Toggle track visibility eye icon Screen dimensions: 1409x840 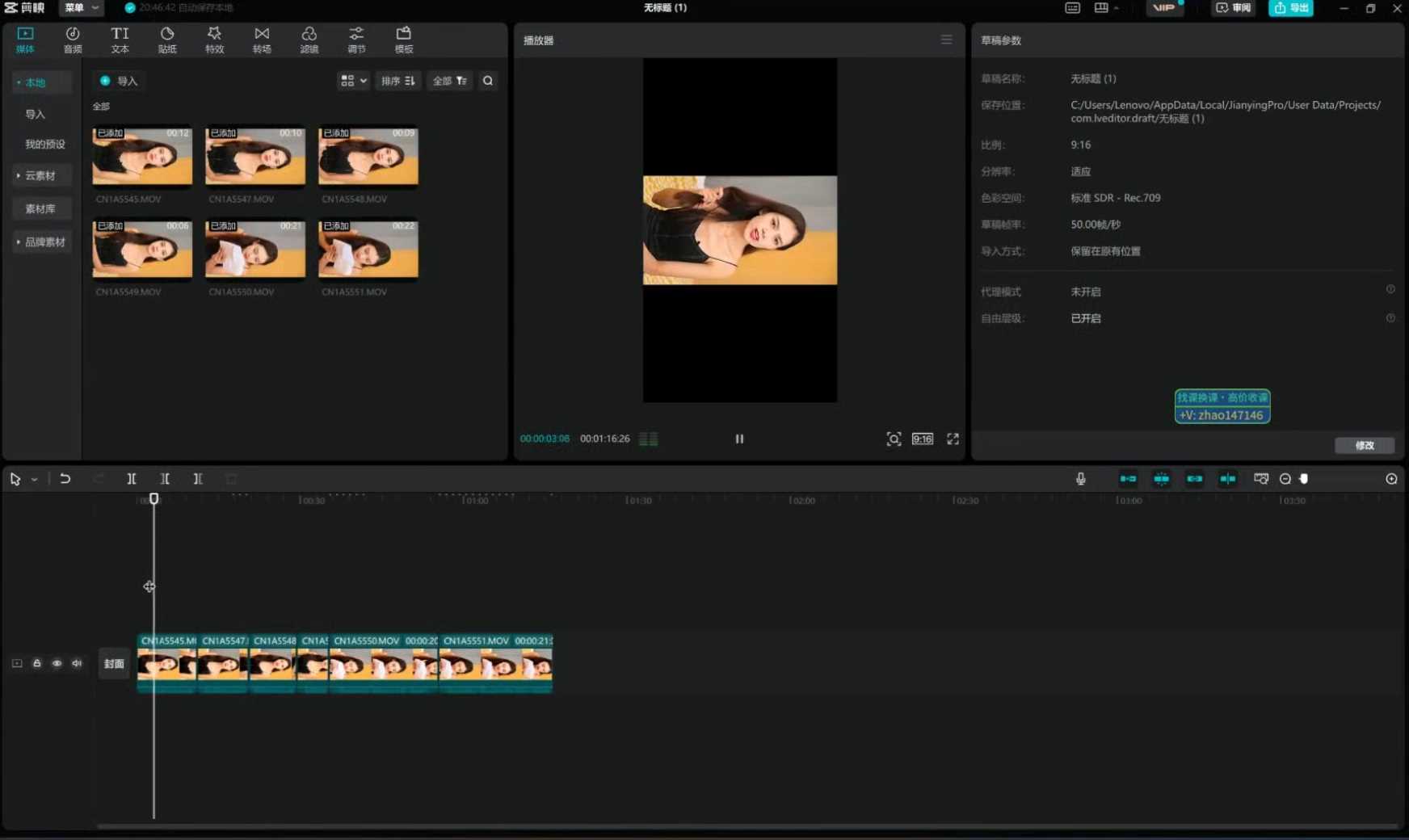point(57,663)
